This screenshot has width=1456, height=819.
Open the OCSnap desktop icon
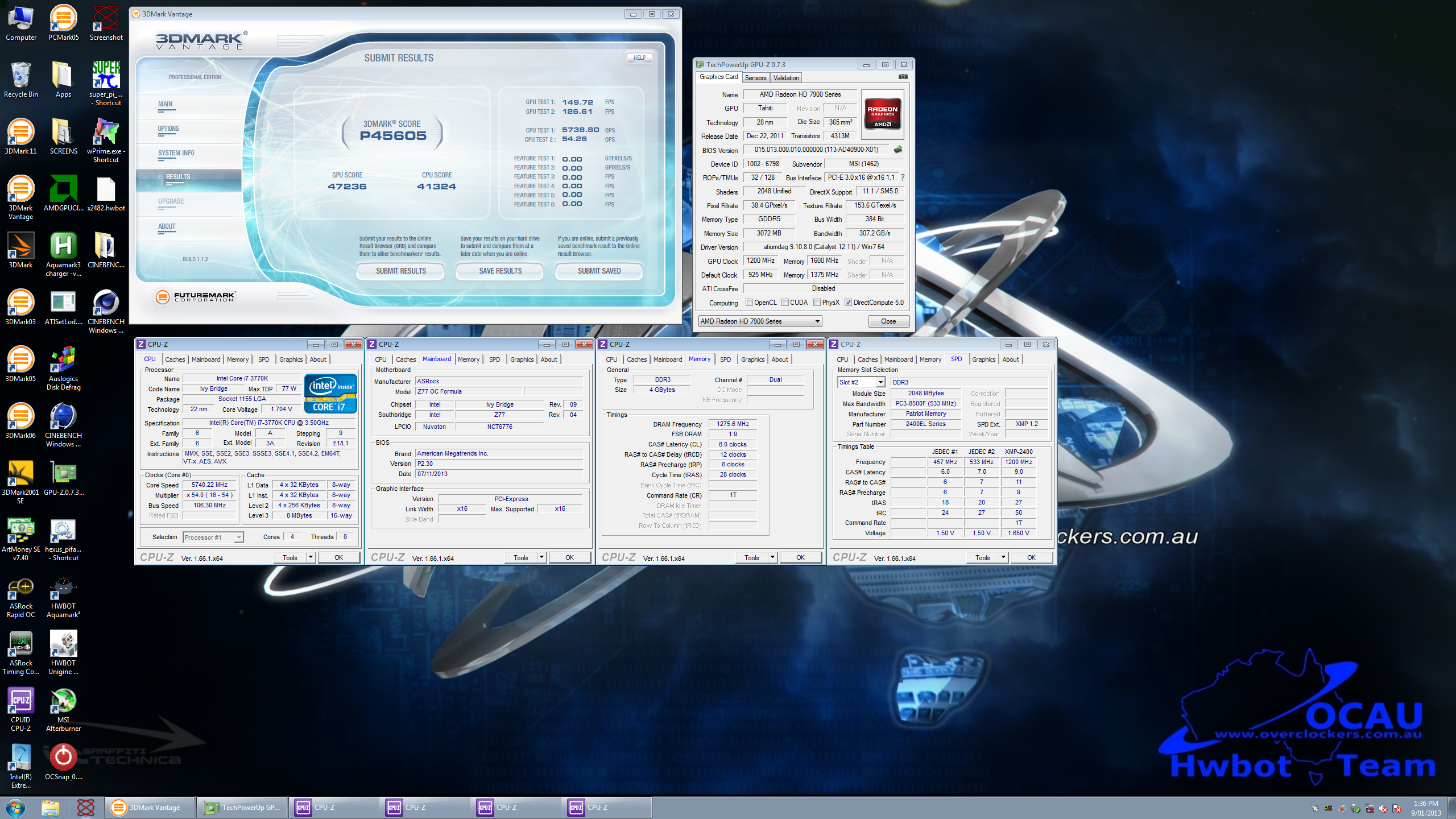[x=63, y=762]
